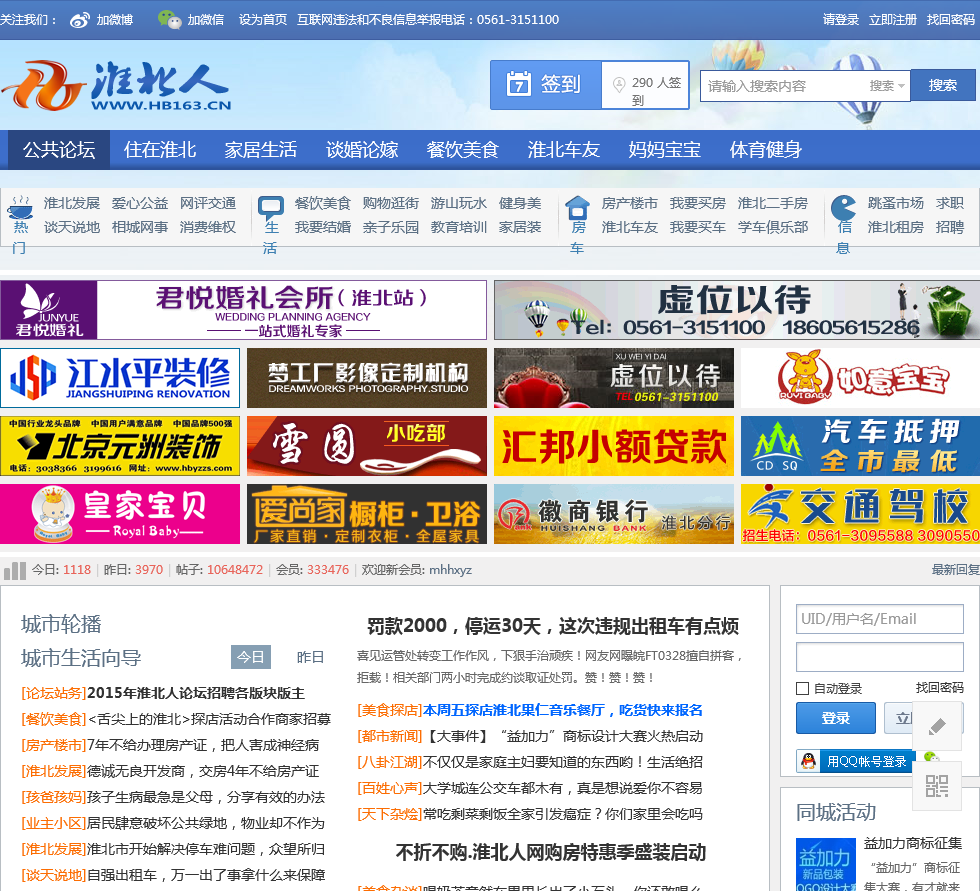Click the 设为首页 link
Viewport: 980px width, 891px height.
pos(262,20)
